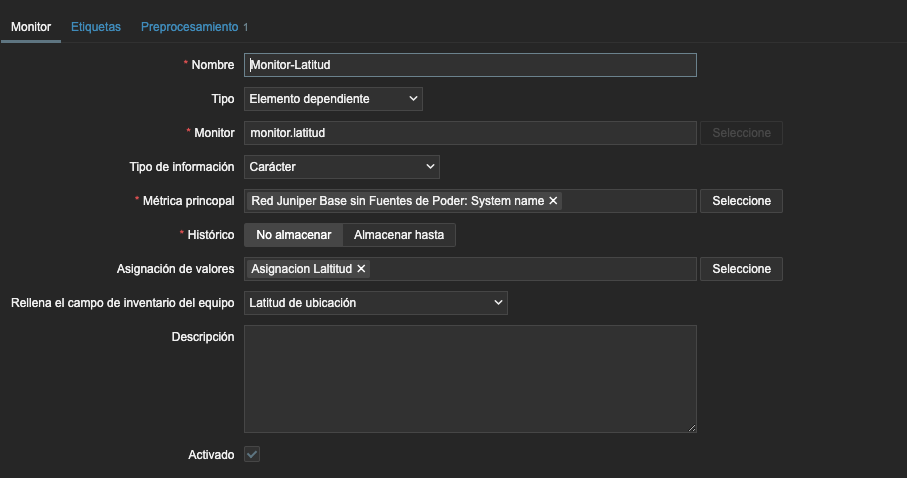Select No almacenar for Histórico

tap(293, 235)
